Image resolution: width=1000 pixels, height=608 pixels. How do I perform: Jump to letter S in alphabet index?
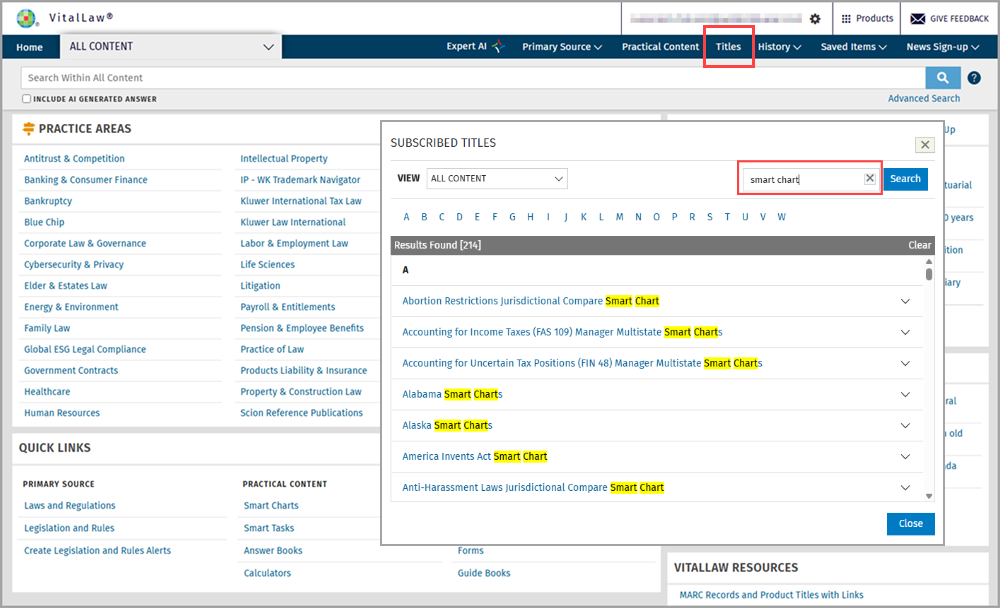coord(709,217)
